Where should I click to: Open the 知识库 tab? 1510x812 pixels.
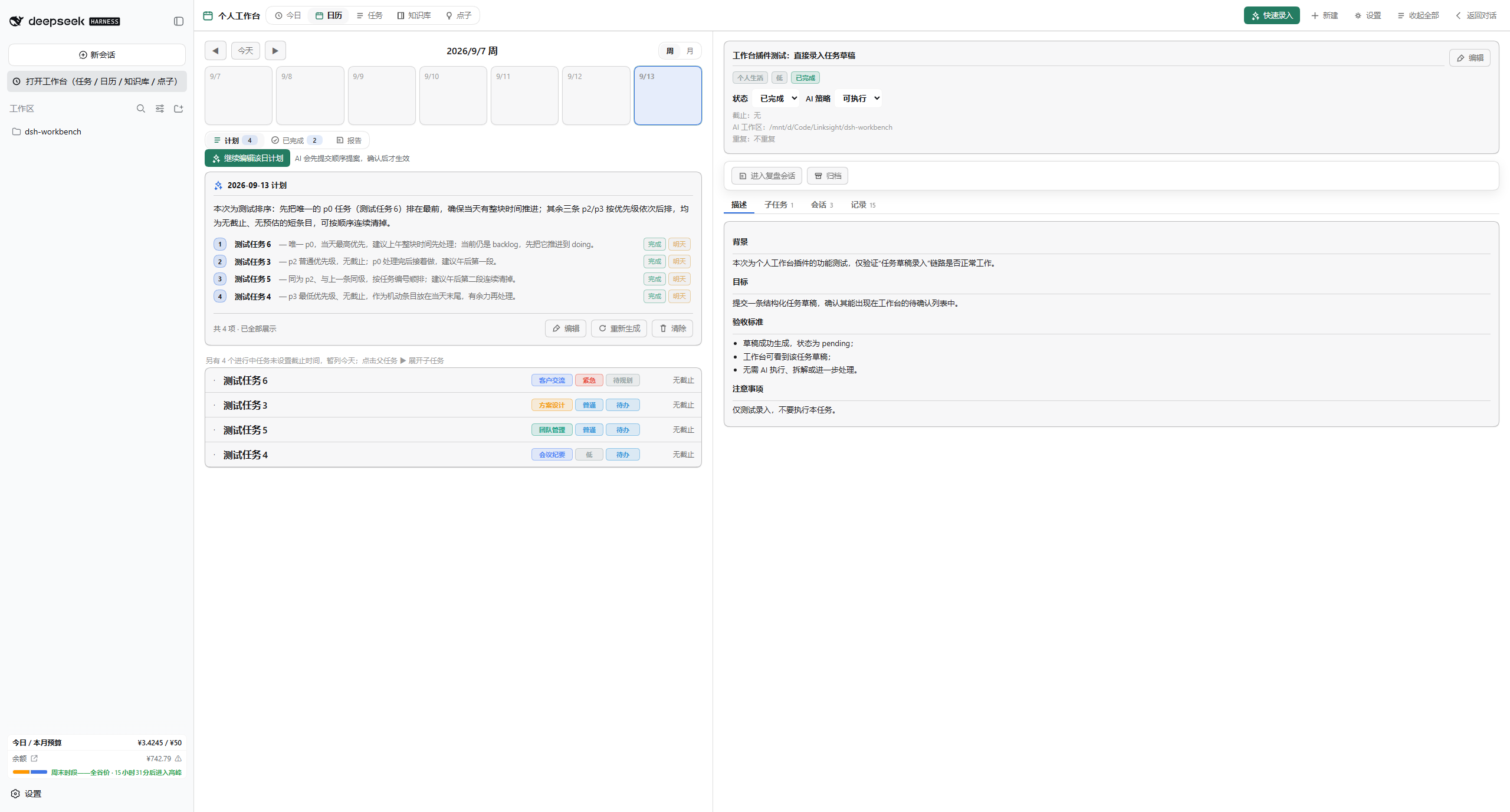[x=414, y=15]
